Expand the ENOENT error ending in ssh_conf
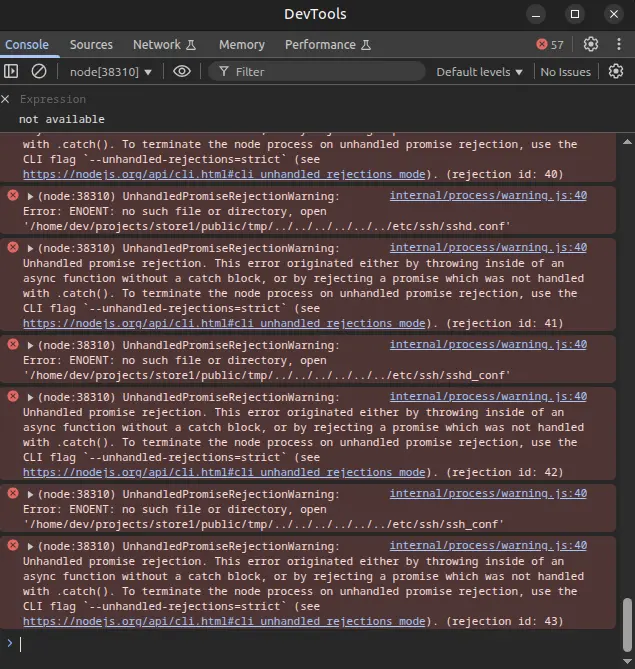This screenshot has height=669, width=635. (x=31, y=495)
